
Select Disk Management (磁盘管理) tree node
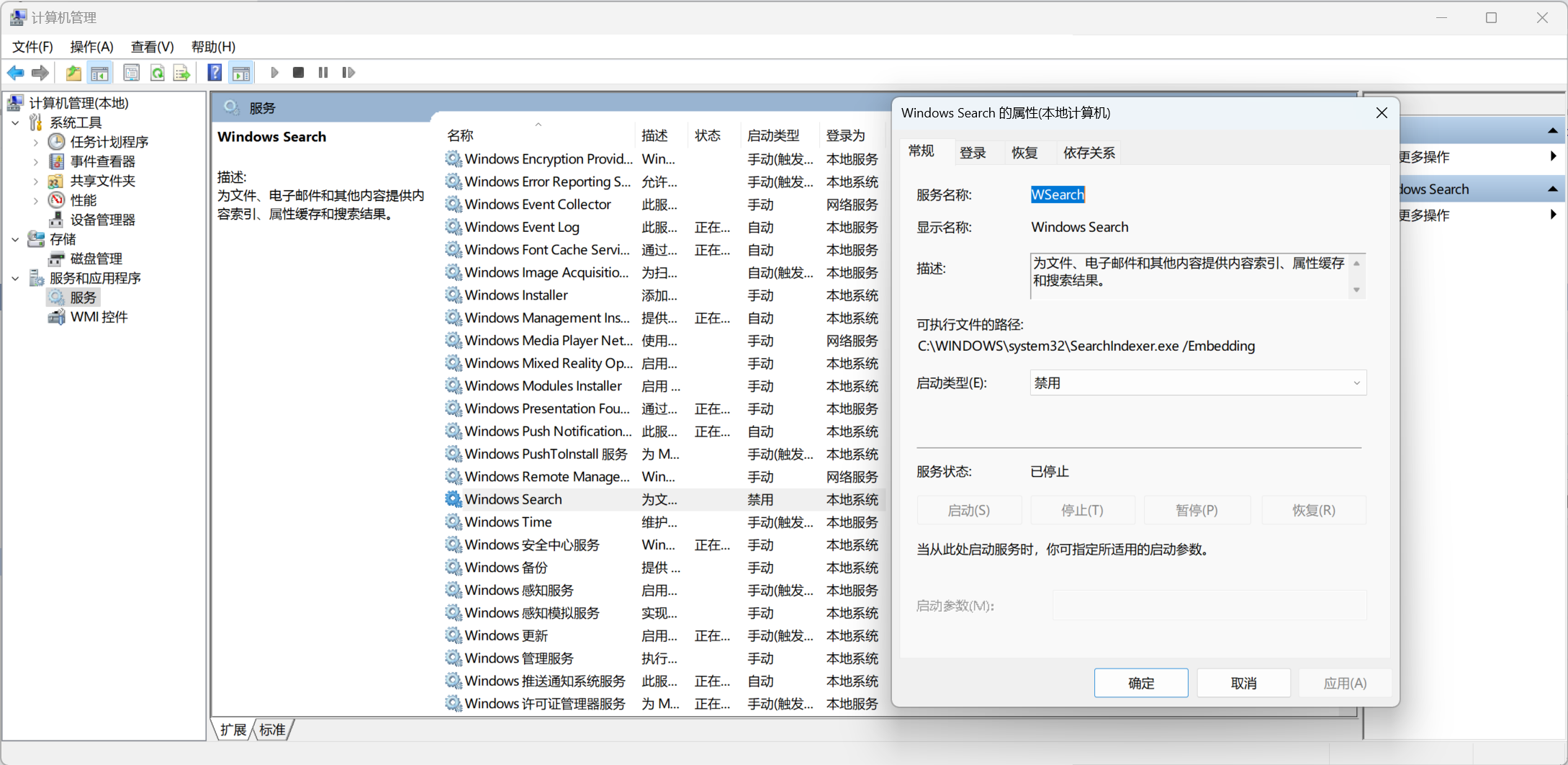tap(96, 259)
